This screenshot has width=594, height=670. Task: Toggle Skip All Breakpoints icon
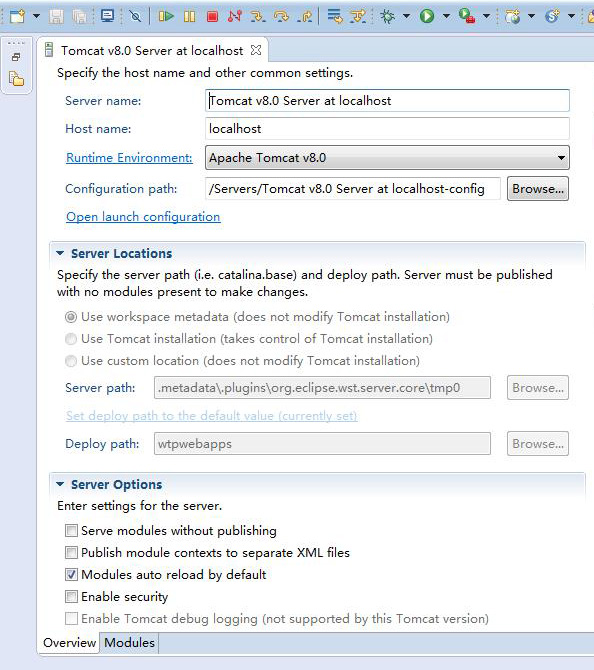[135, 17]
